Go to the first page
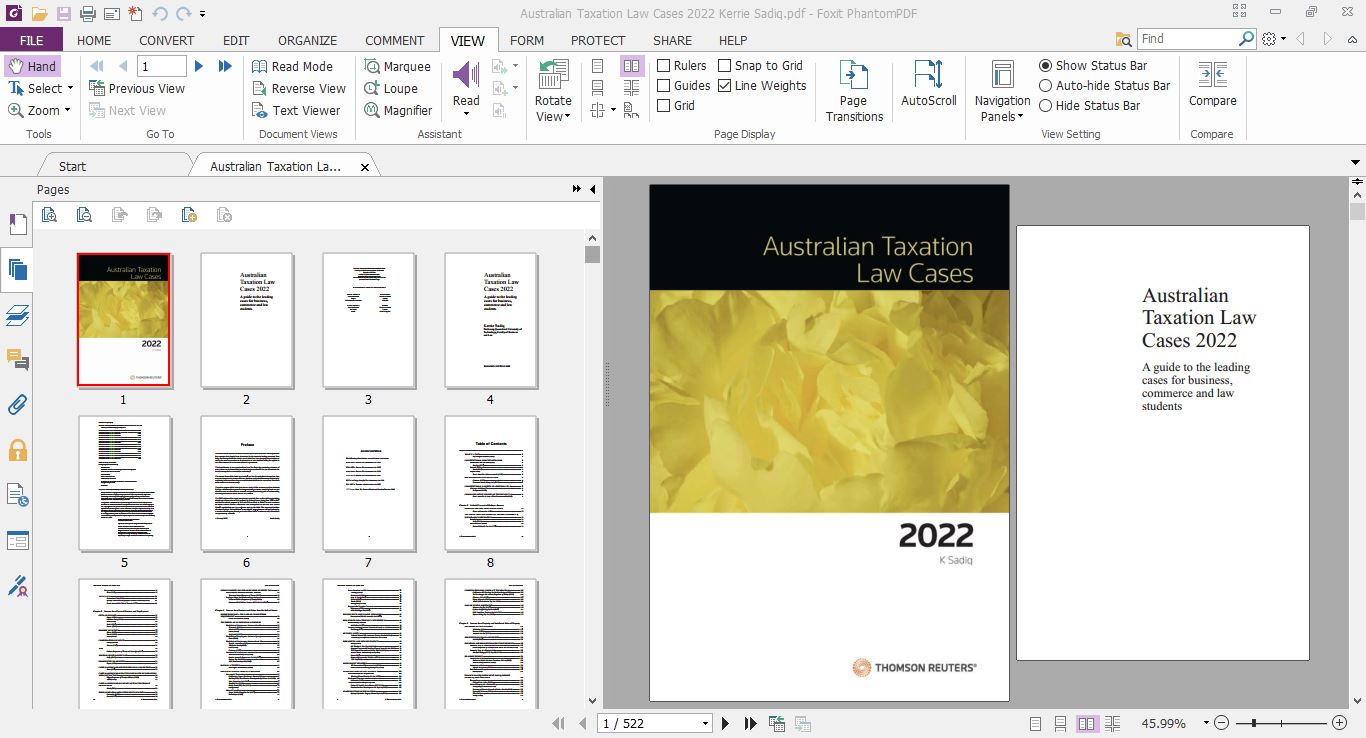Screen dimensions: 1366x738 tap(97, 66)
